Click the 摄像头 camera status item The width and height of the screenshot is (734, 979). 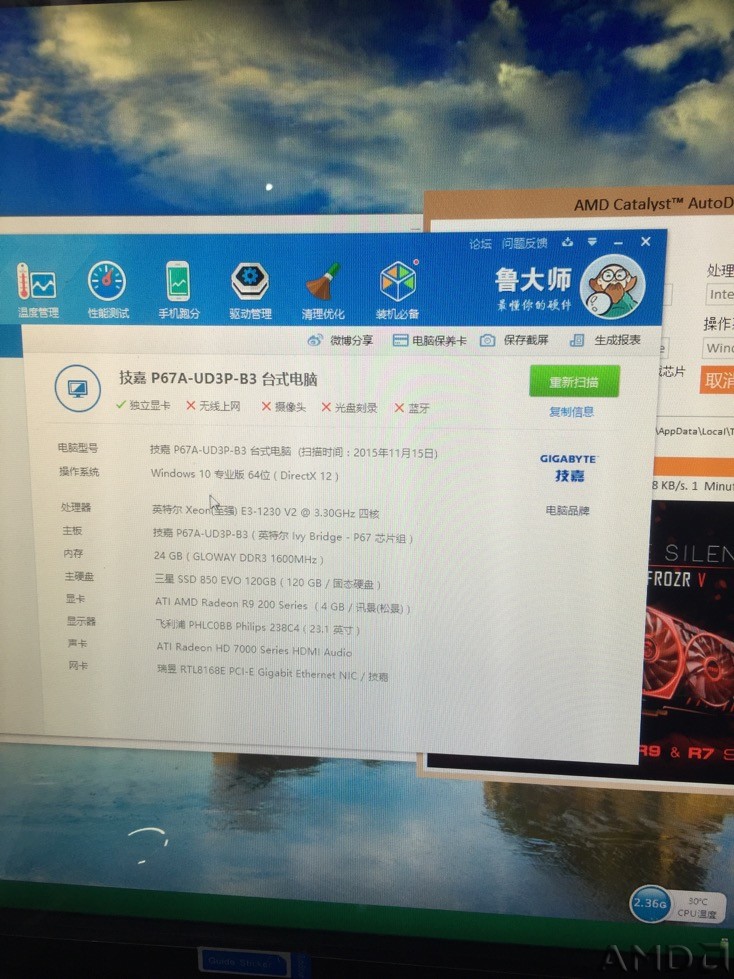(x=283, y=407)
